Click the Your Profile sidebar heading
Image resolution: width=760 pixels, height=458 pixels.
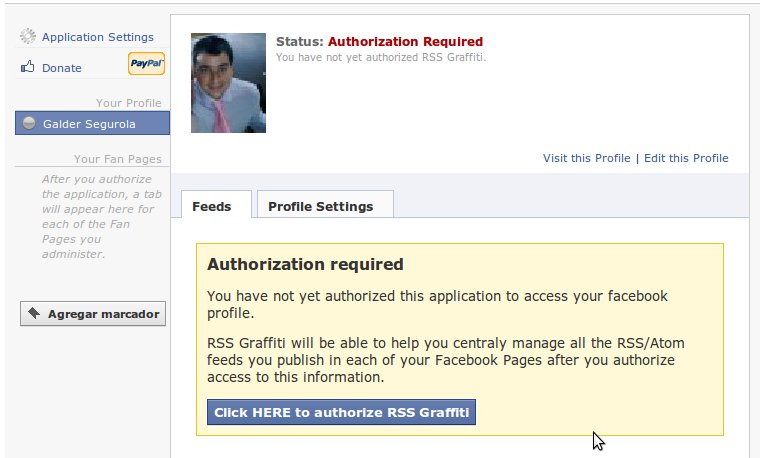pyautogui.click(x=128, y=103)
